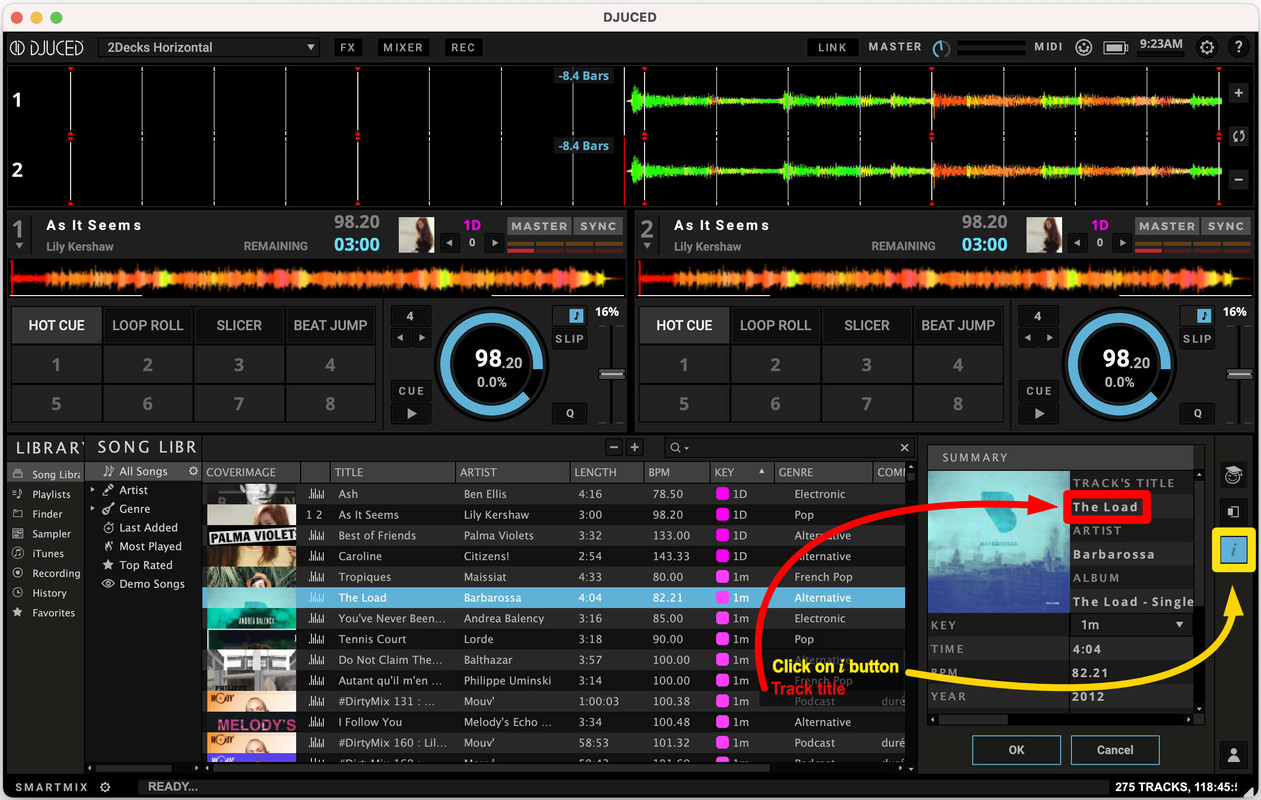Click deck 1 pitch fader handle
Image resolution: width=1261 pixels, height=800 pixels.
(x=612, y=374)
